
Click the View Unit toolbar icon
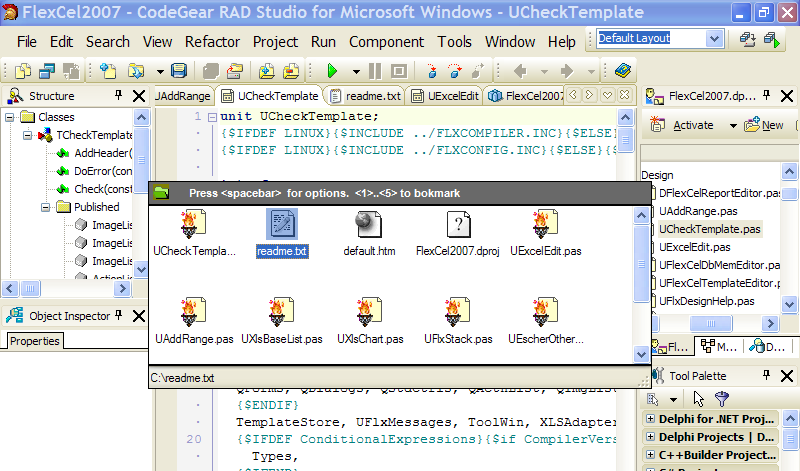pos(23,71)
